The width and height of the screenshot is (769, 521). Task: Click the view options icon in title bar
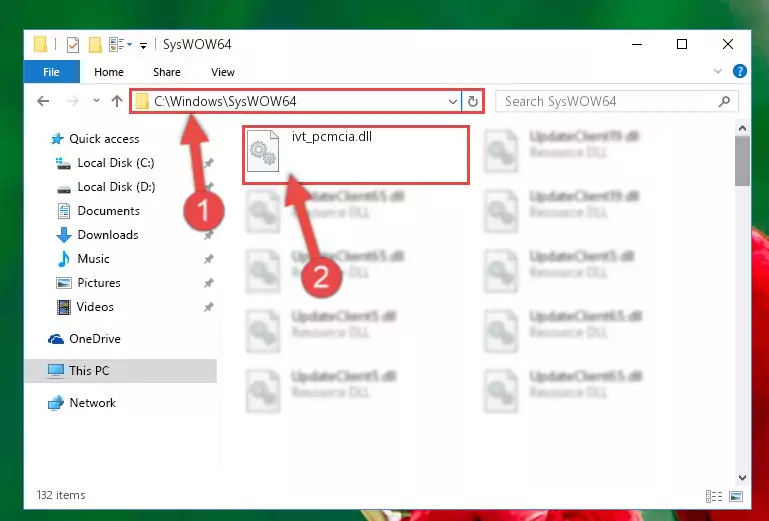117,45
